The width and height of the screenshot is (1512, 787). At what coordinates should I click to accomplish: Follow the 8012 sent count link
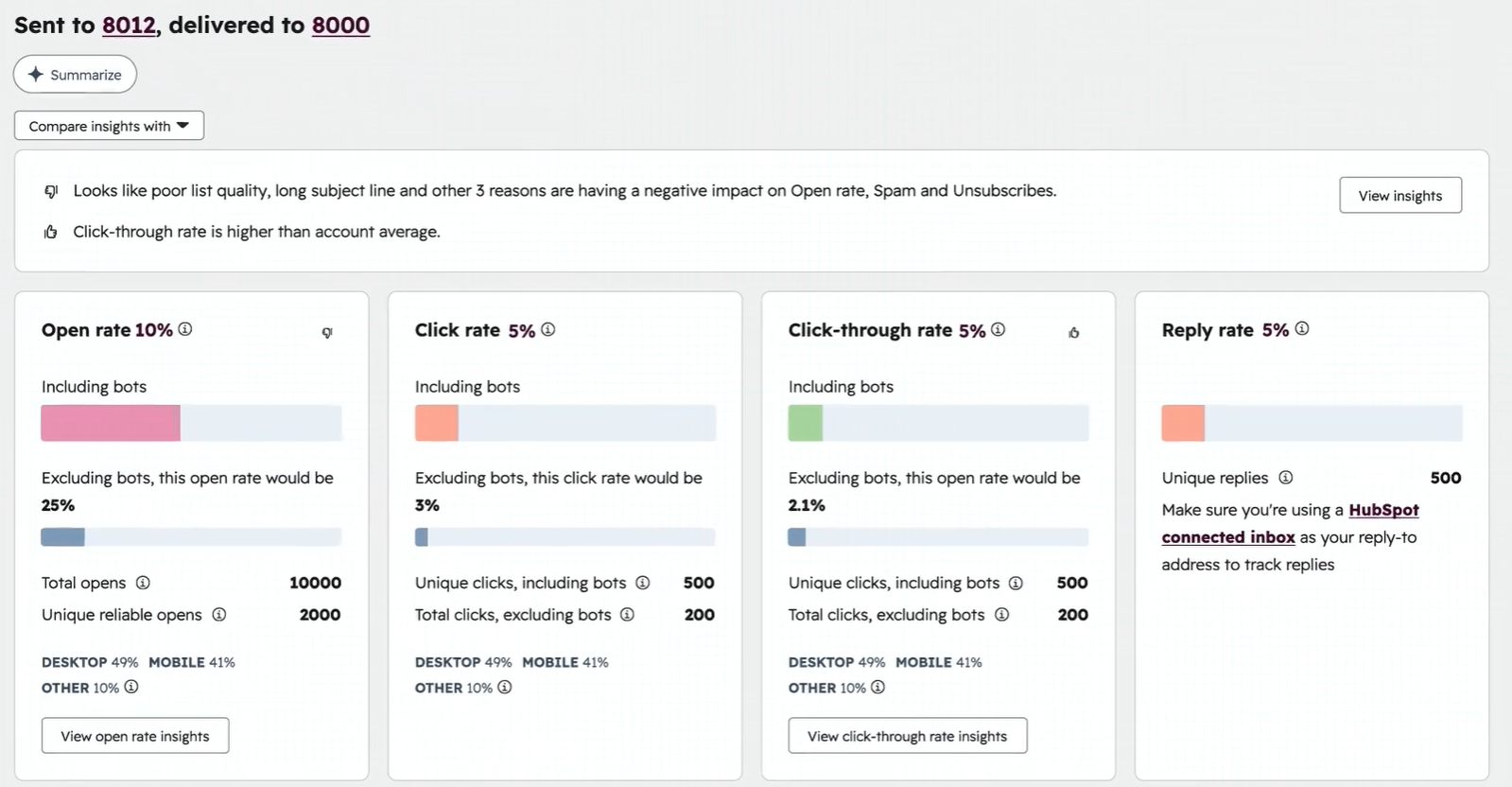[129, 26]
